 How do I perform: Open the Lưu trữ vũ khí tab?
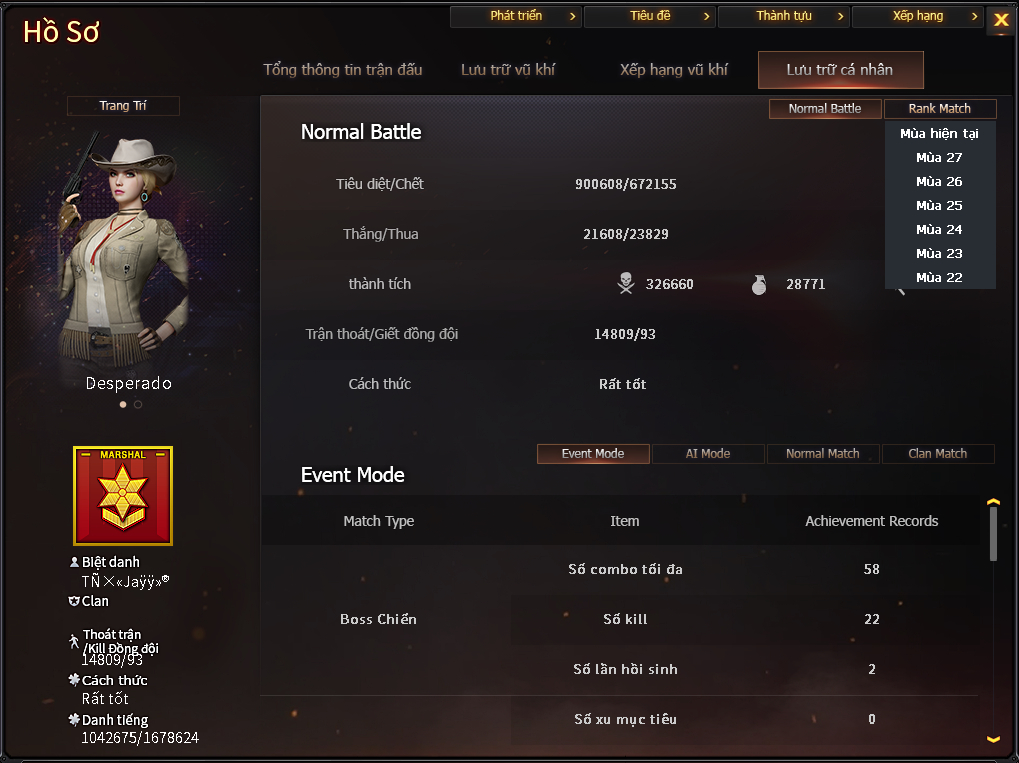508,70
